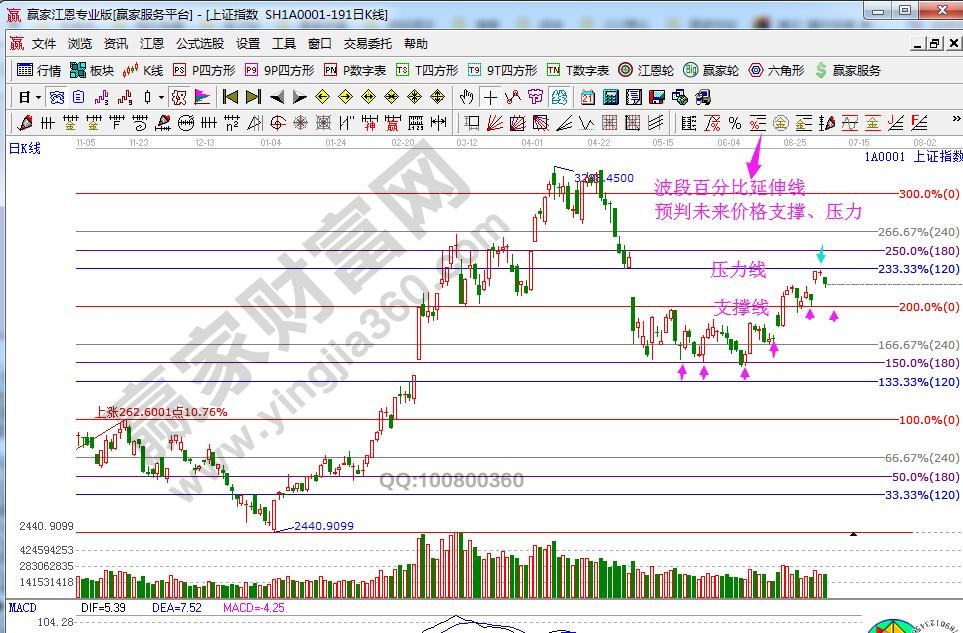Click the 赢家服务 button

tap(848, 70)
